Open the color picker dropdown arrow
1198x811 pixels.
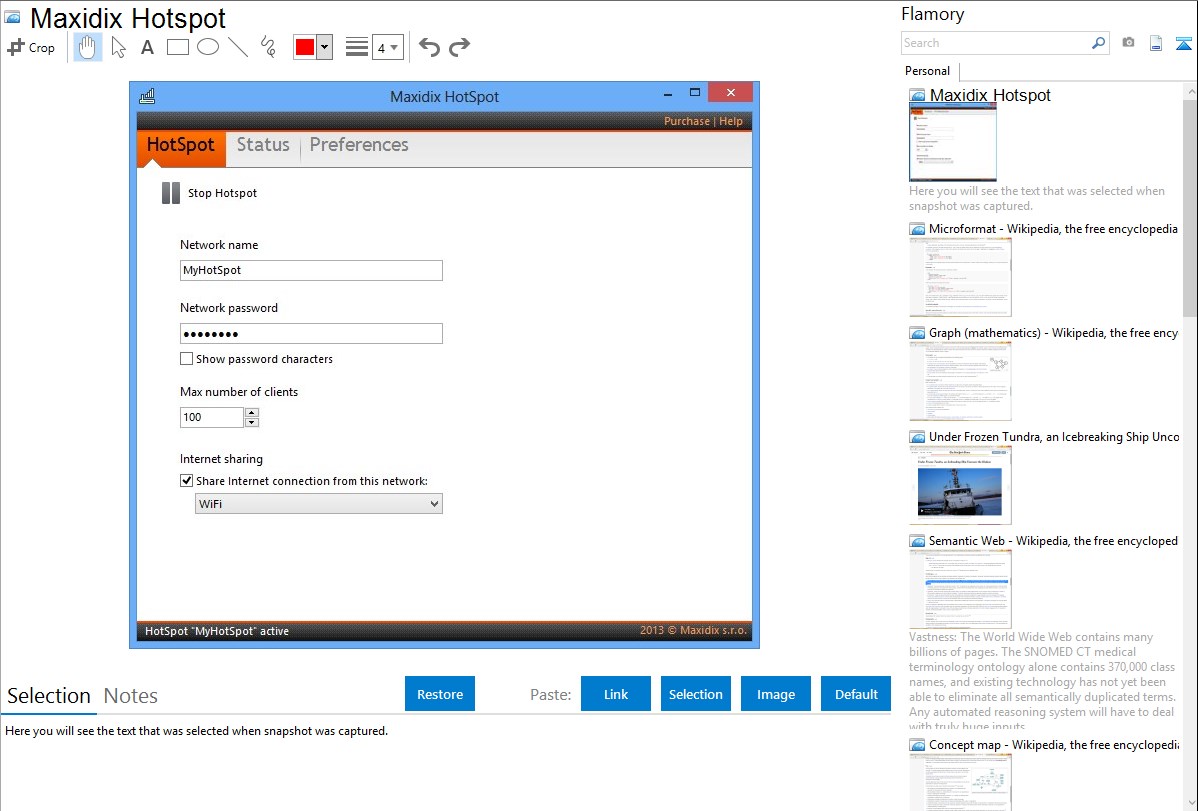(x=325, y=47)
